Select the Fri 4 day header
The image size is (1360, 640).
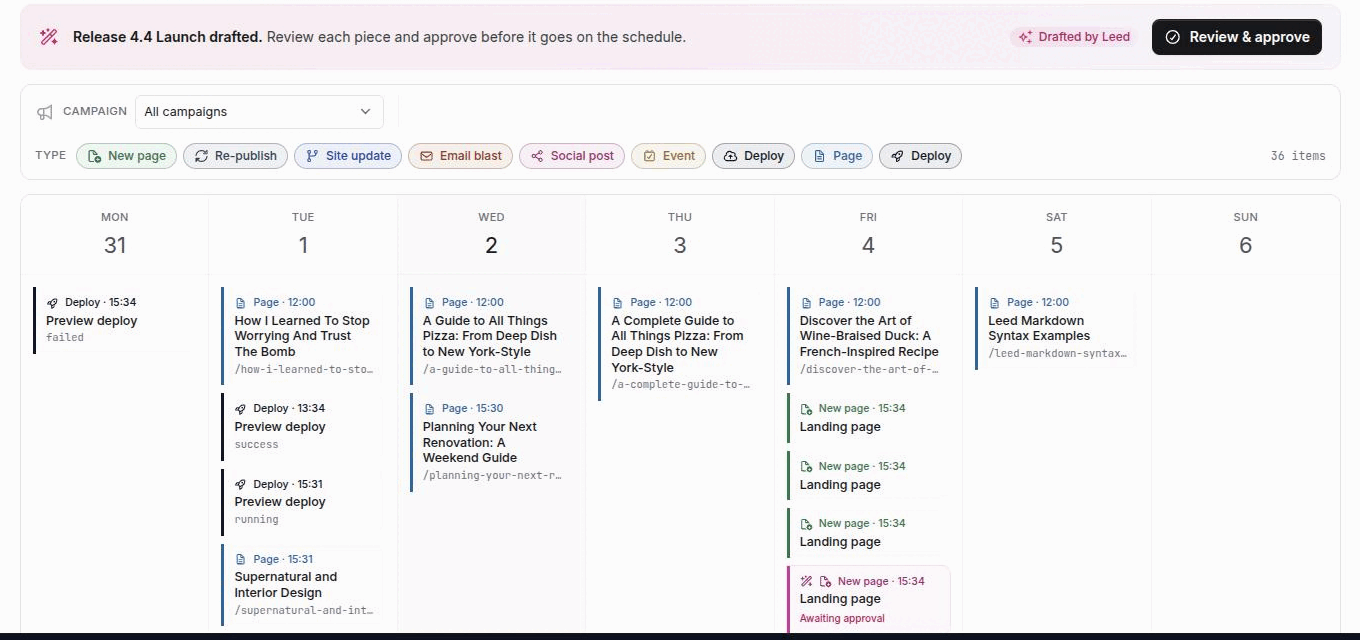868,235
